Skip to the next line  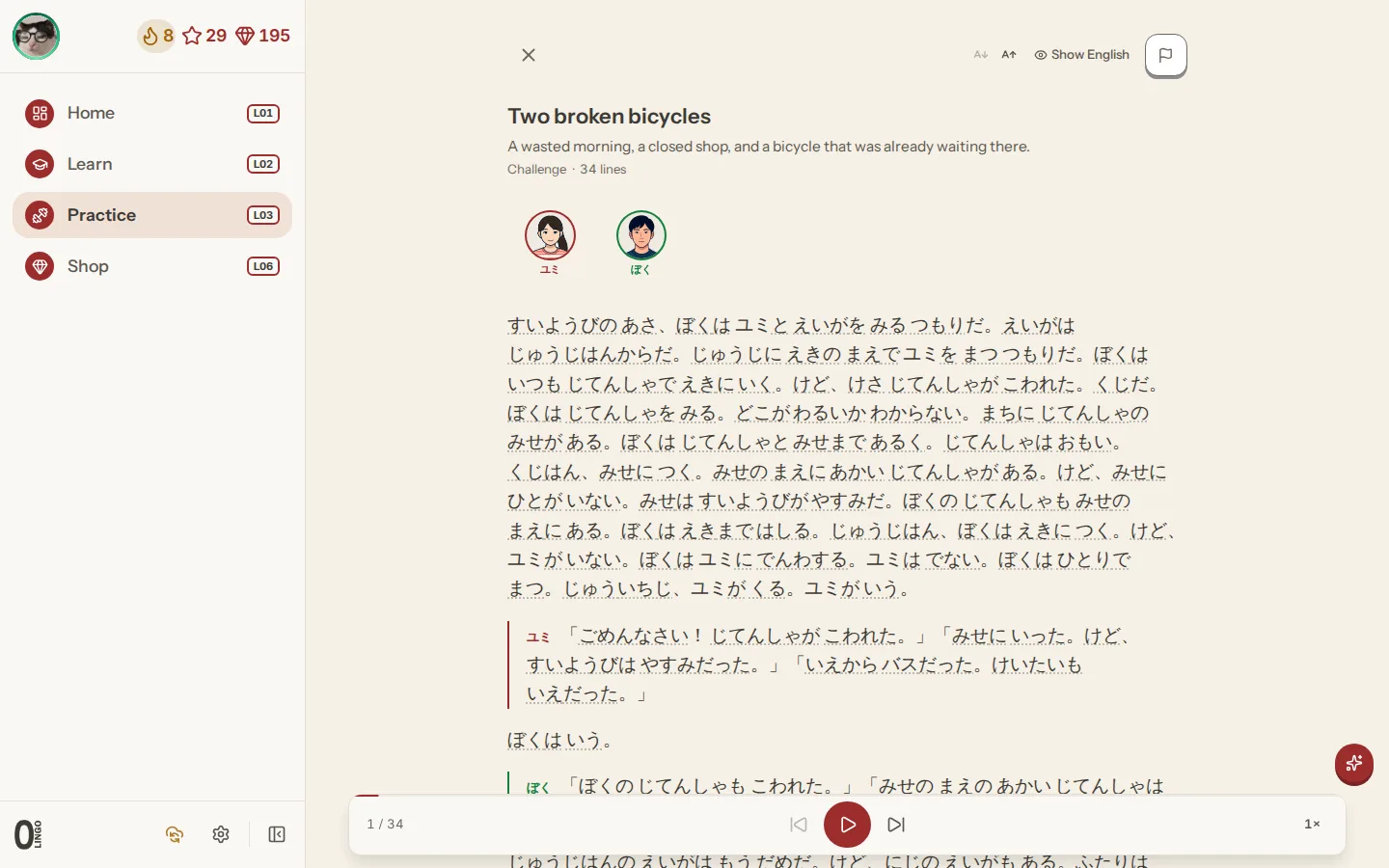coord(896,825)
